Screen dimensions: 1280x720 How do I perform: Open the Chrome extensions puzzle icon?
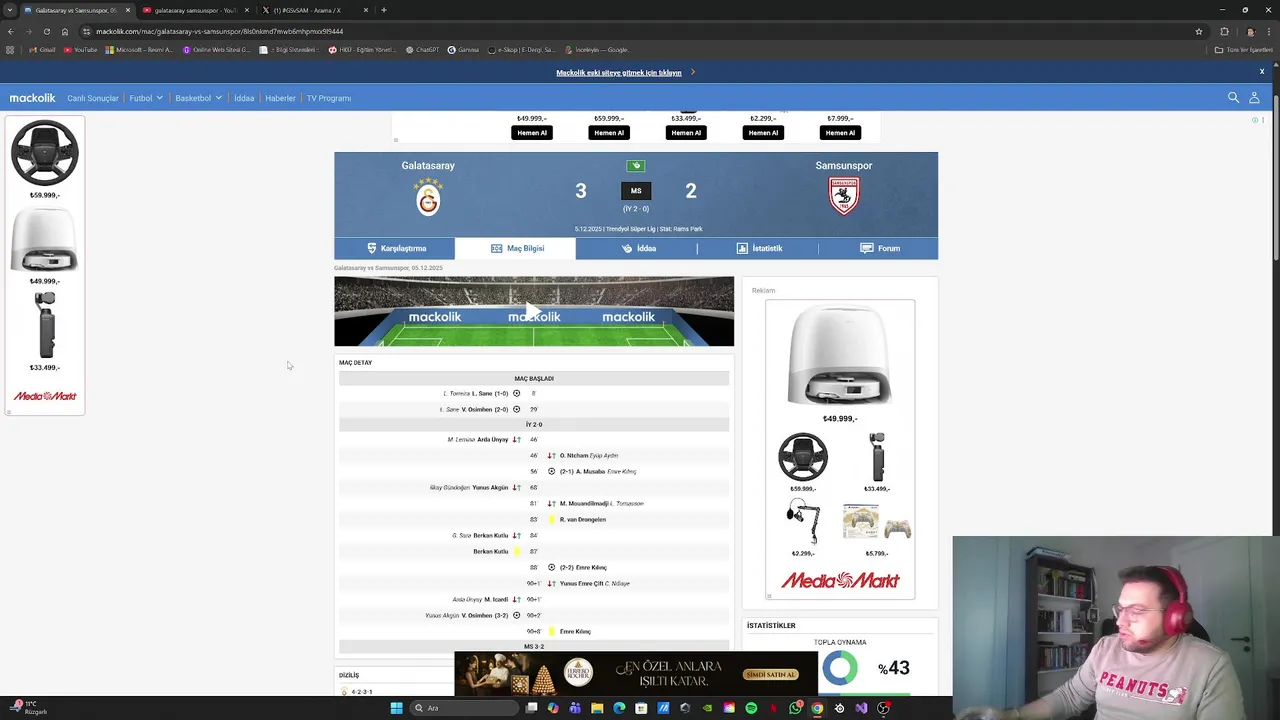[x=1224, y=31]
